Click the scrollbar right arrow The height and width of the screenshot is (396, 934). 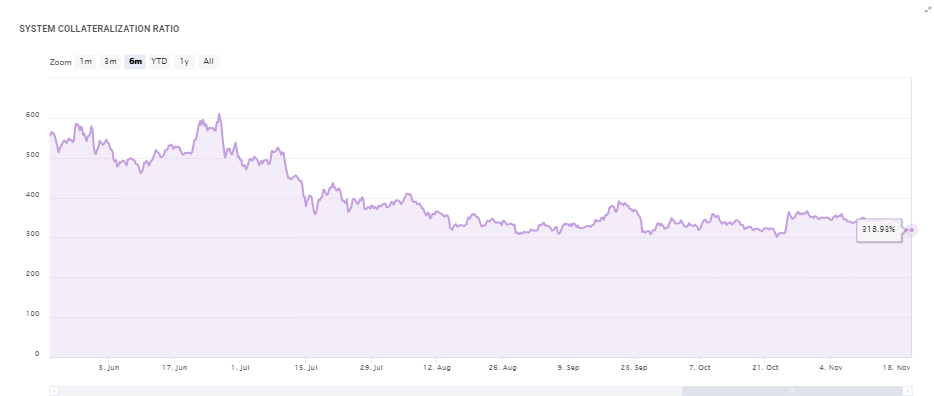pos(908,391)
